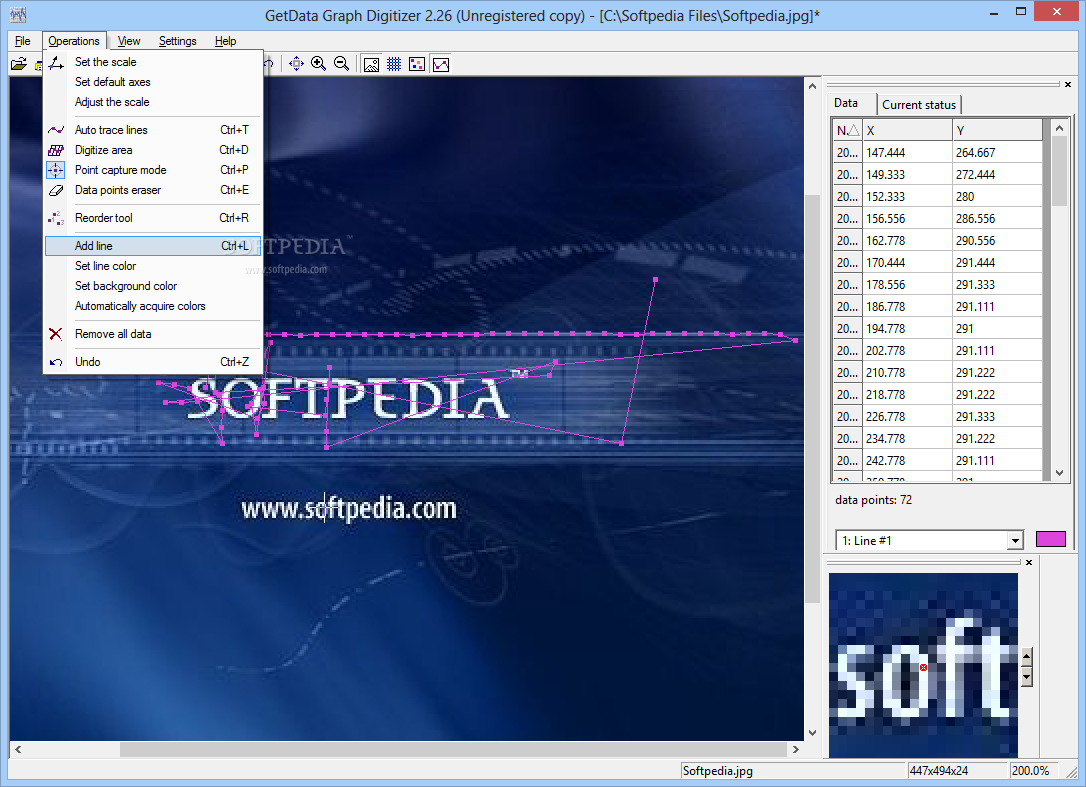This screenshot has height=787, width=1086.
Task: Close the Operations menu via its title
Action: point(74,41)
